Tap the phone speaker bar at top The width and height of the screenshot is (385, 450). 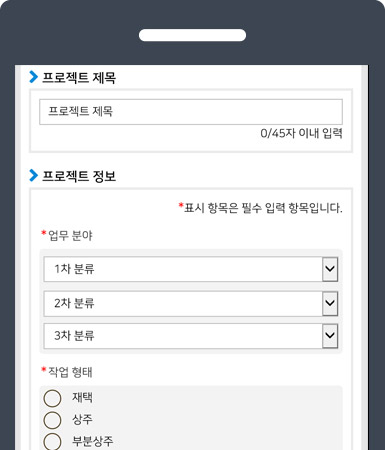(x=192, y=35)
